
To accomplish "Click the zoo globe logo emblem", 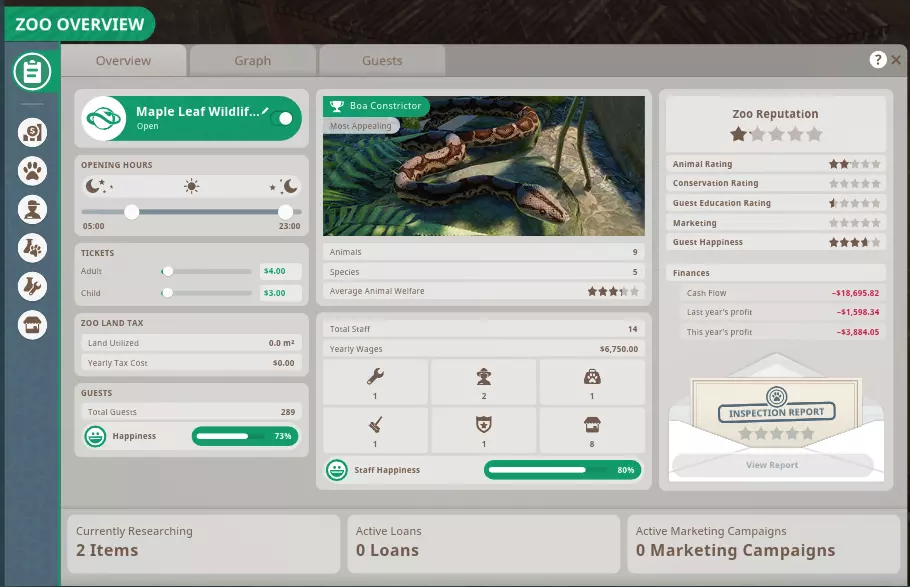I will coord(104,118).
